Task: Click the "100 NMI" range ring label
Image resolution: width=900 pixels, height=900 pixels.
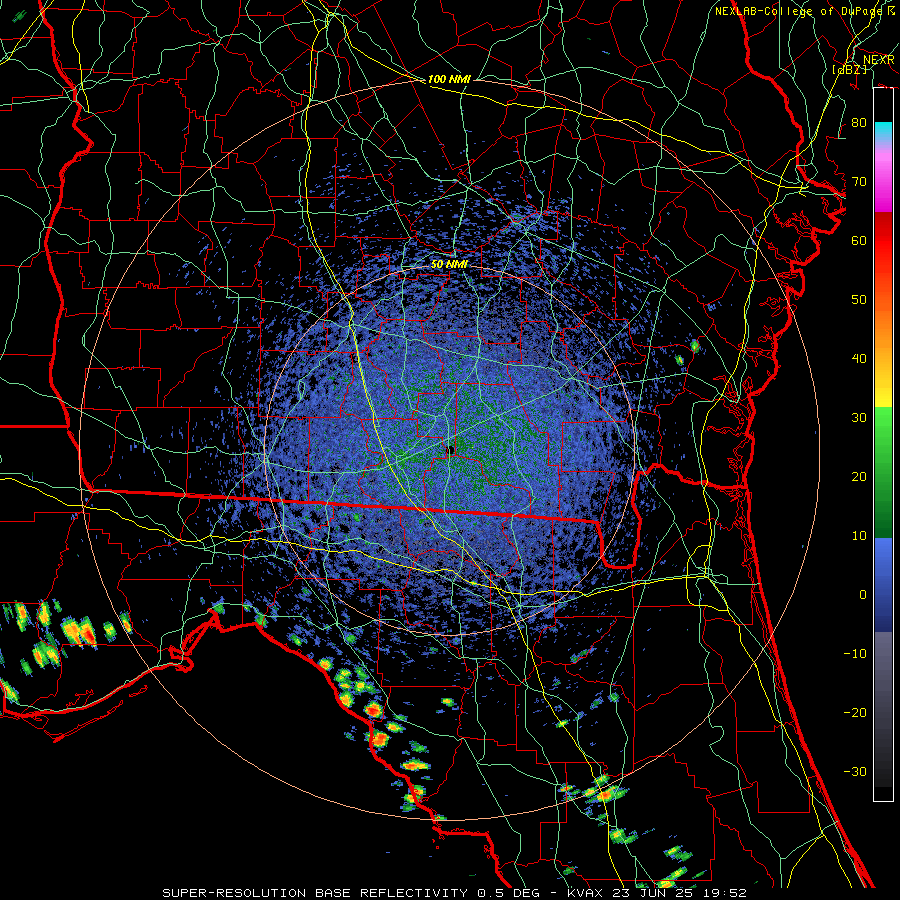Action: click(x=449, y=79)
